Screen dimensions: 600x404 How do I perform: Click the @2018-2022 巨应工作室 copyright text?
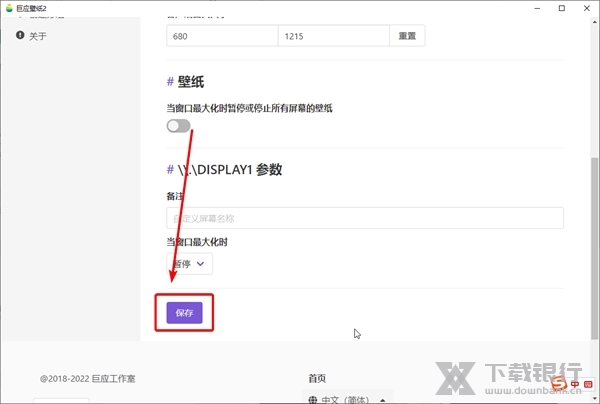(x=88, y=378)
